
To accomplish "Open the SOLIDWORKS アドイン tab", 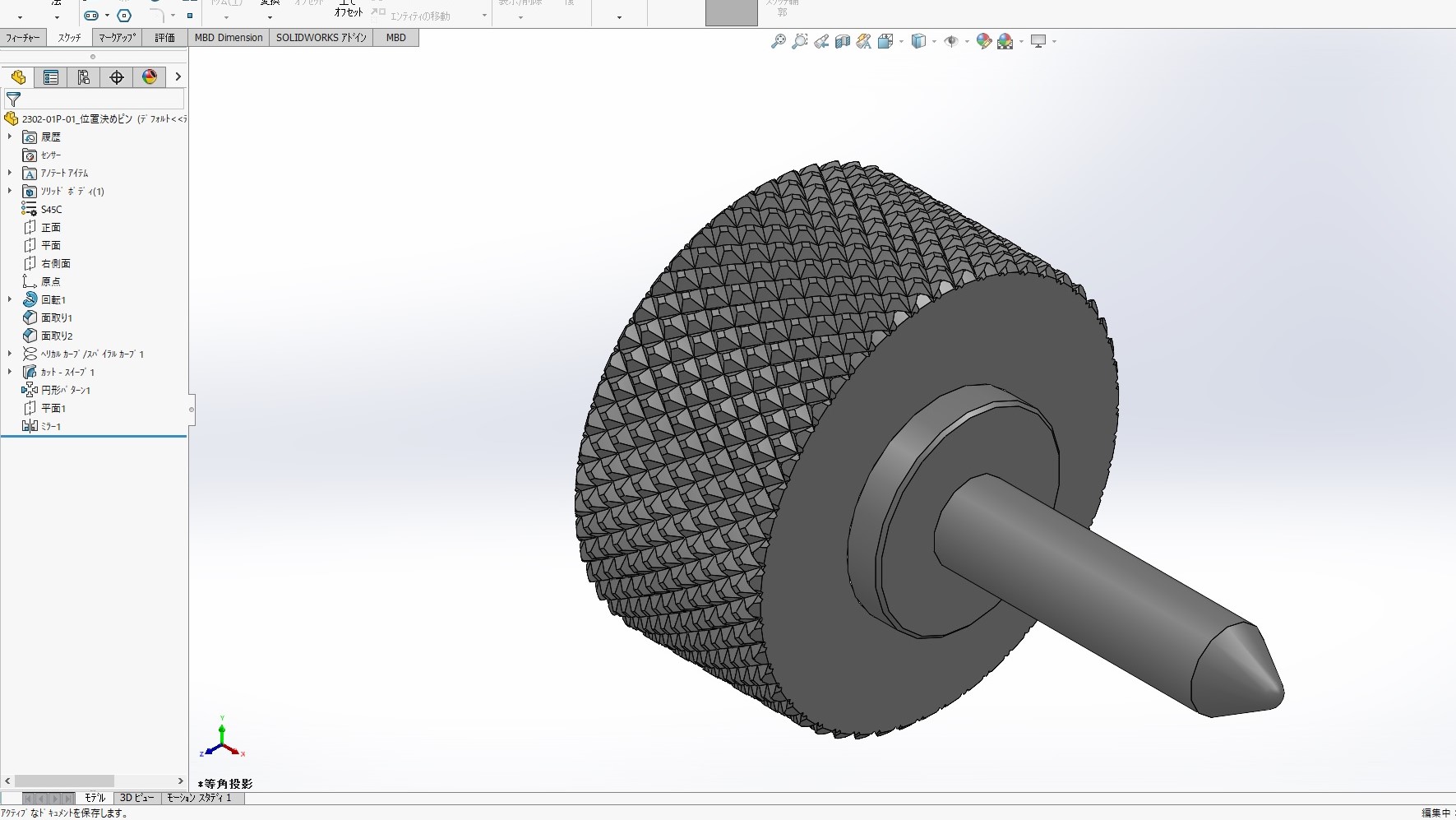I will [x=321, y=38].
